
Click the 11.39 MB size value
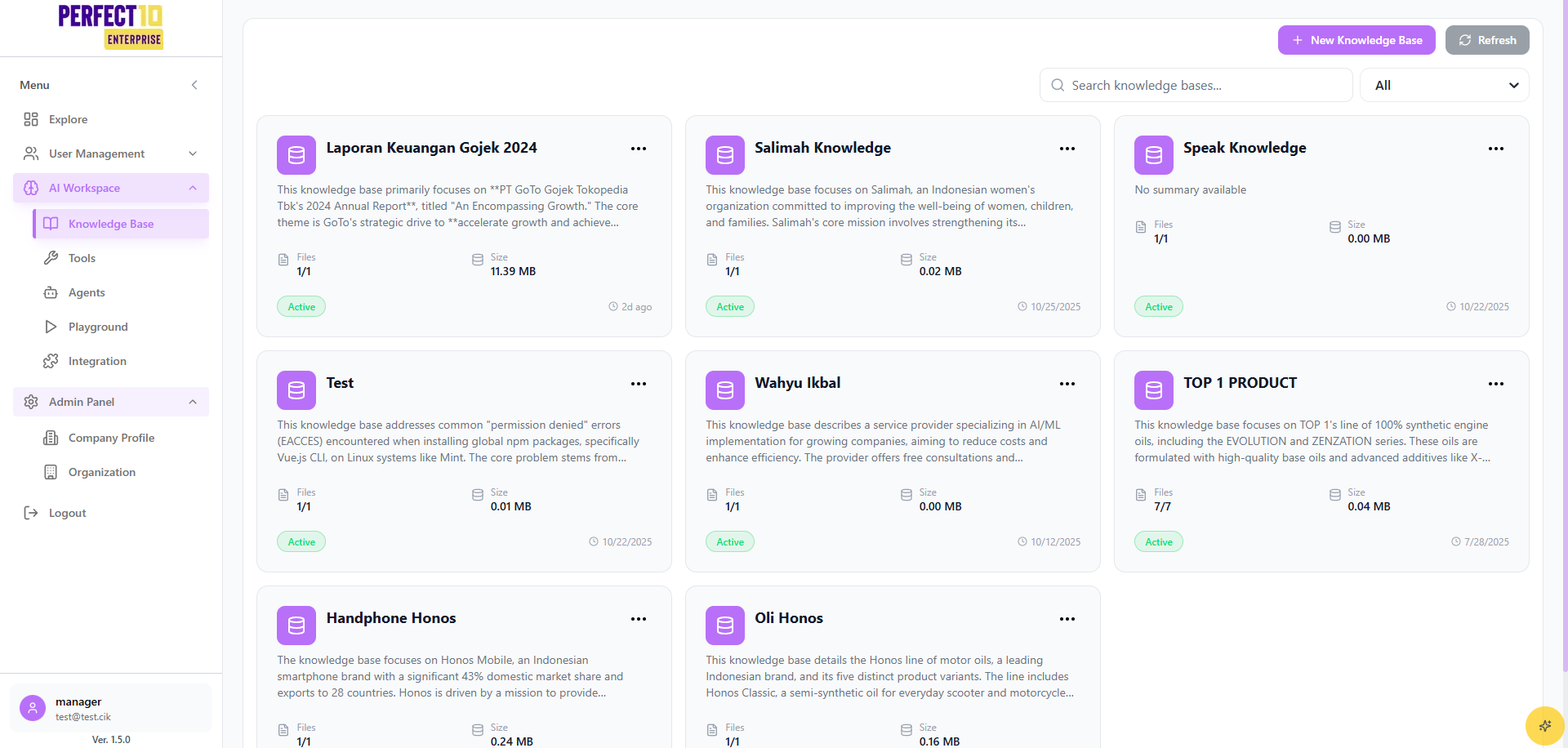[513, 271]
